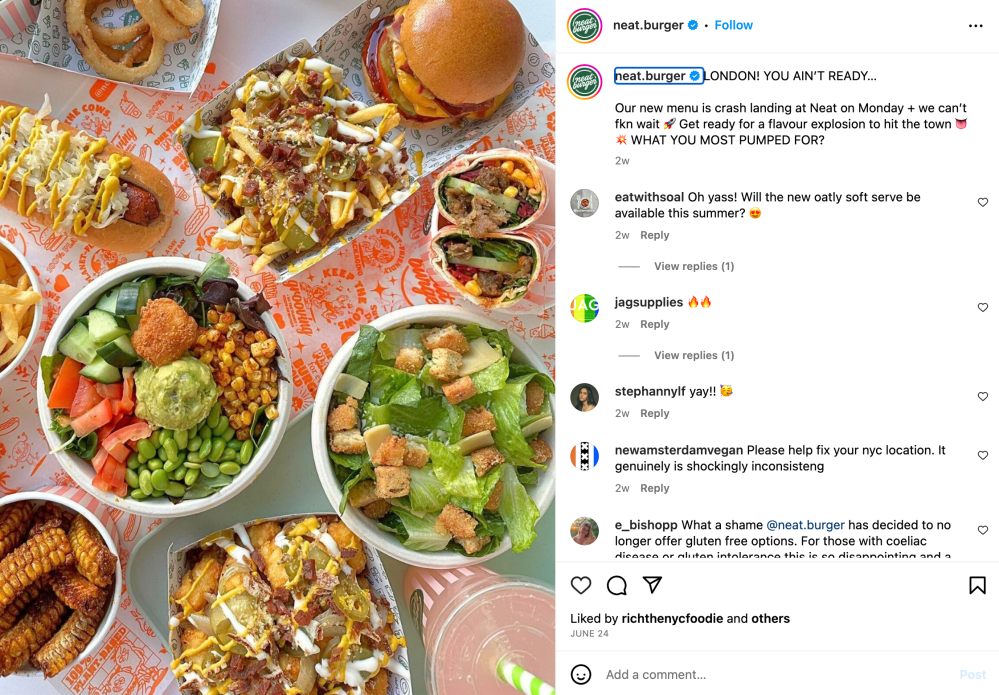The width and height of the screenshot is (999, 695).
Task: Like the newamsterdamvegan comment
Action: coord(982,455)
